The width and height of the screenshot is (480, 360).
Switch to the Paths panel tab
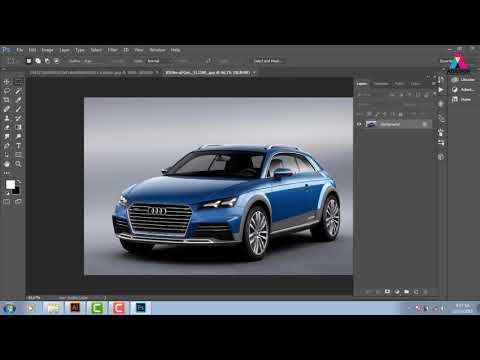[399, 84]
